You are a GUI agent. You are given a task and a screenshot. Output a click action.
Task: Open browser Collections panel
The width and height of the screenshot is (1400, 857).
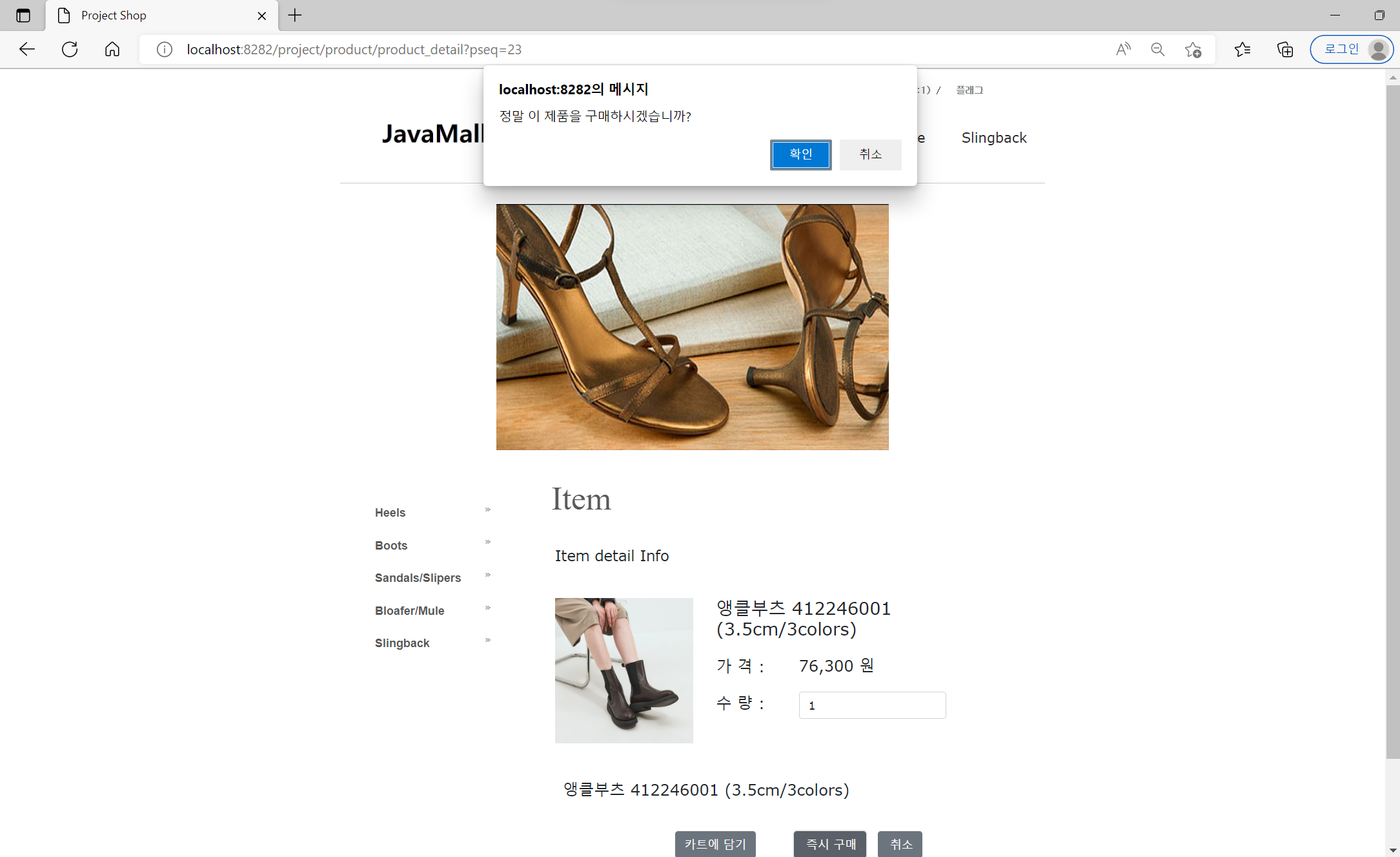click(1284, 49)
